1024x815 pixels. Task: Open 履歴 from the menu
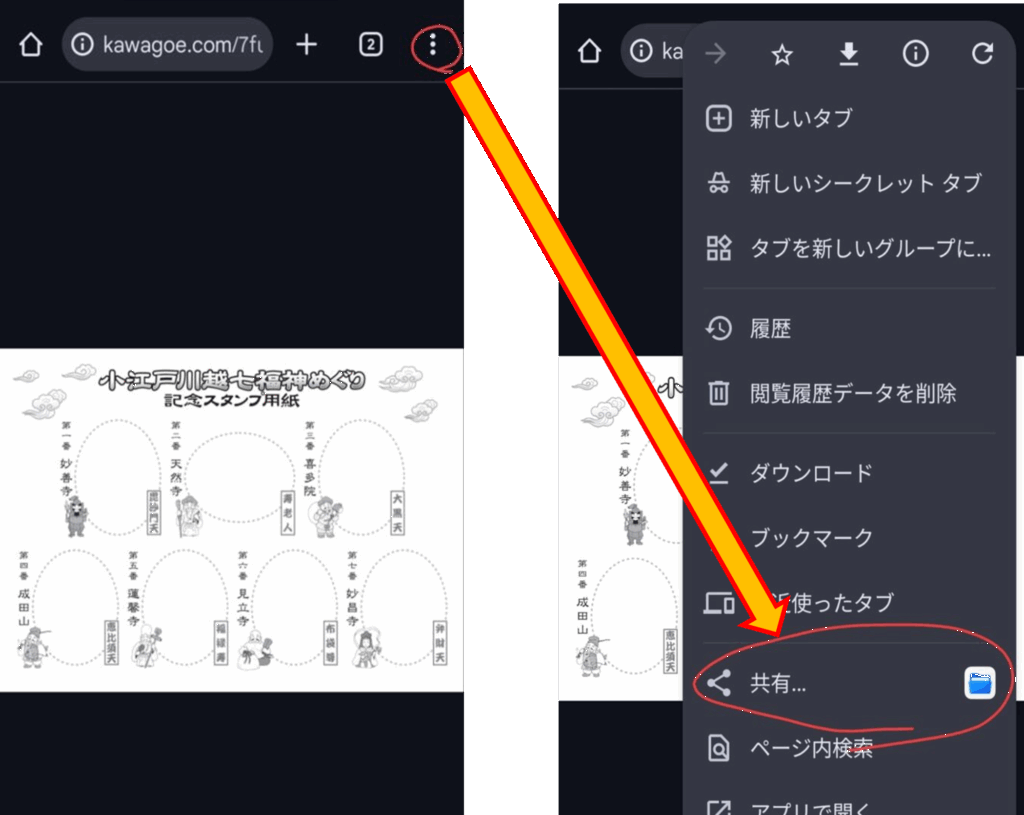pyautogui.click(x=770, y=329)
